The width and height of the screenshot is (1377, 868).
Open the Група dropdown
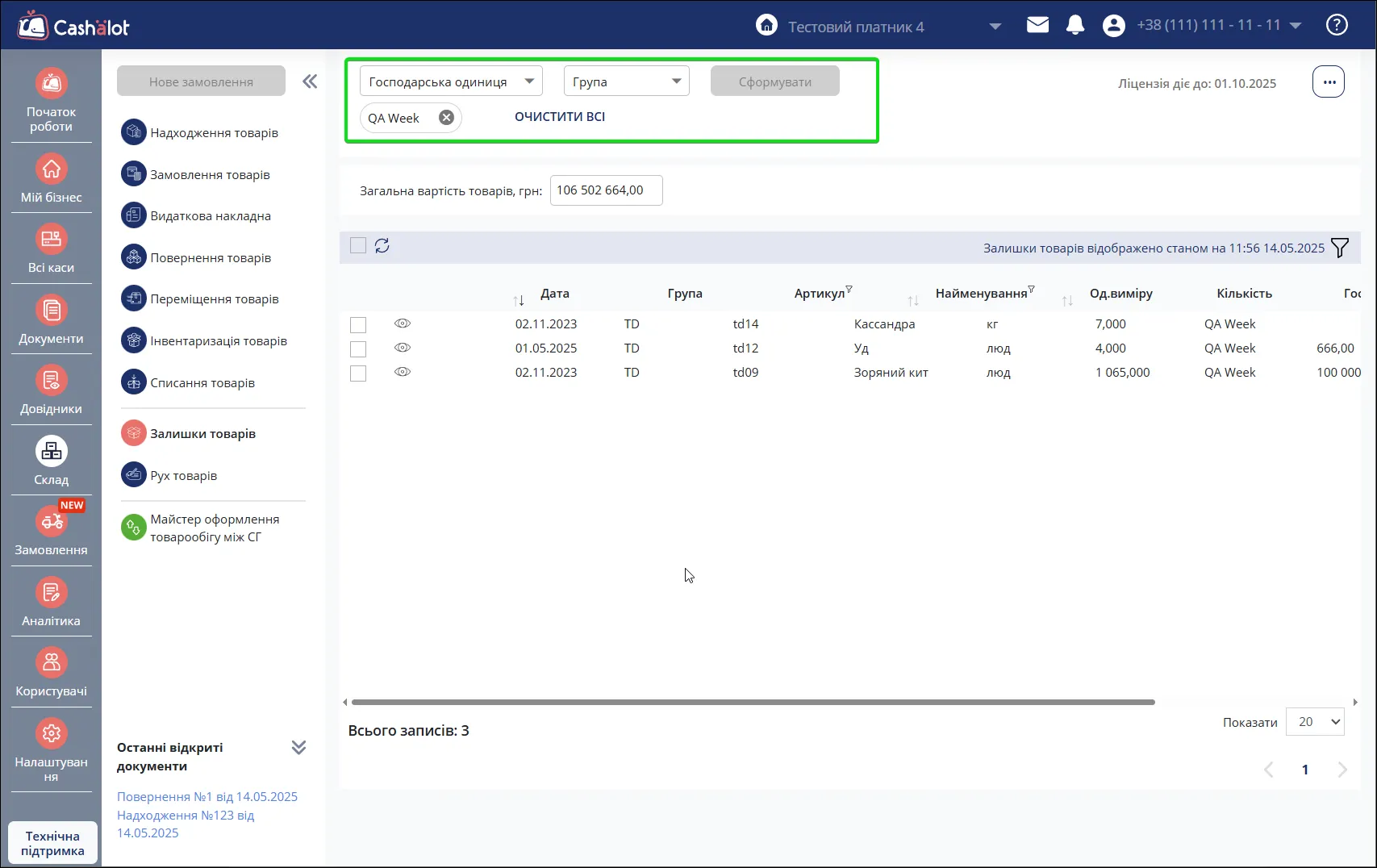pos(627,81)
